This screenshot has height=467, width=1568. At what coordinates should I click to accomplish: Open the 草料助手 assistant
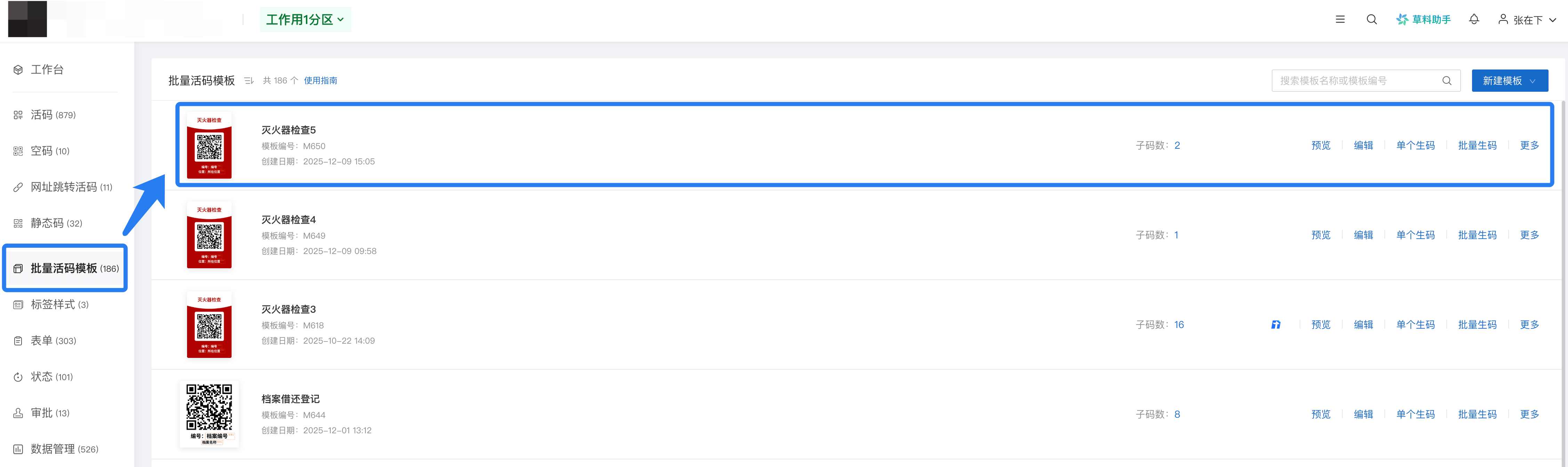click(1423, 19)
